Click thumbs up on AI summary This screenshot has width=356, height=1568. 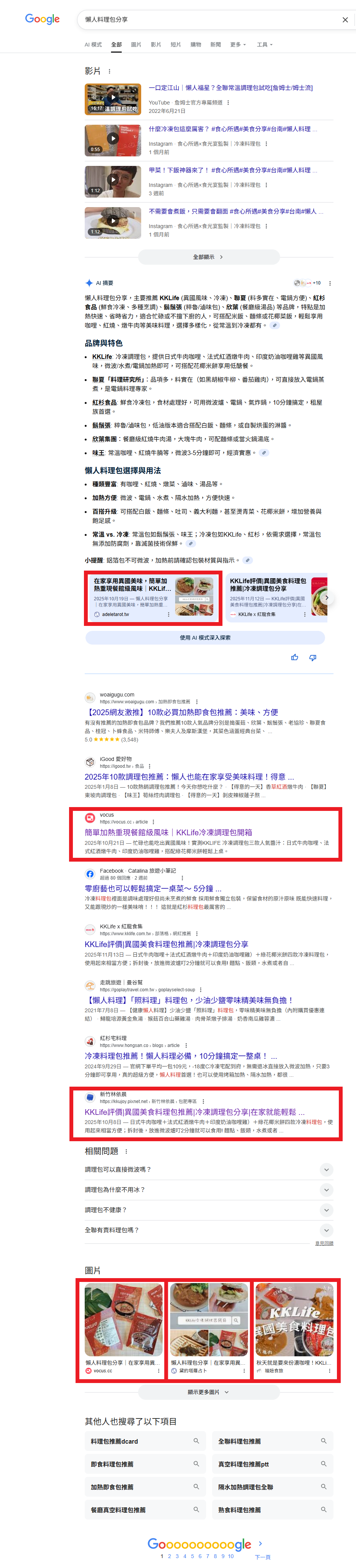click(295, 658)
